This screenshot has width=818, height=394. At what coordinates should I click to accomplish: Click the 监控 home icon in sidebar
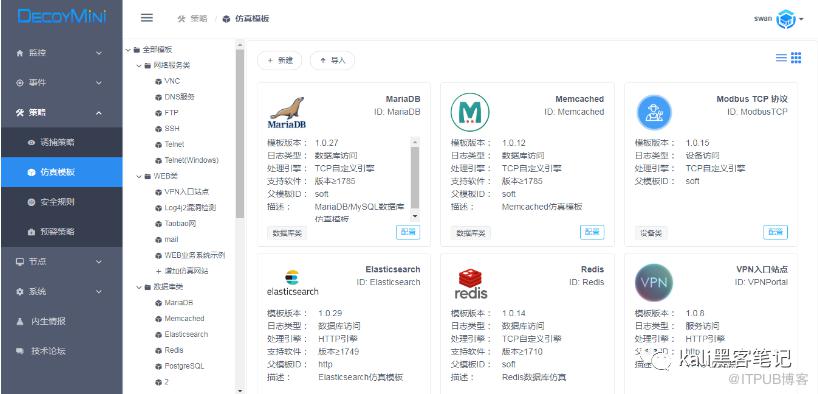[20, 53]
